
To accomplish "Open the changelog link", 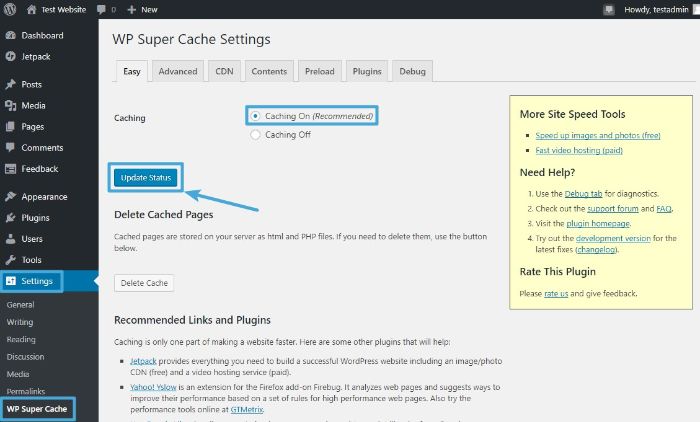I will pos(596,250).
